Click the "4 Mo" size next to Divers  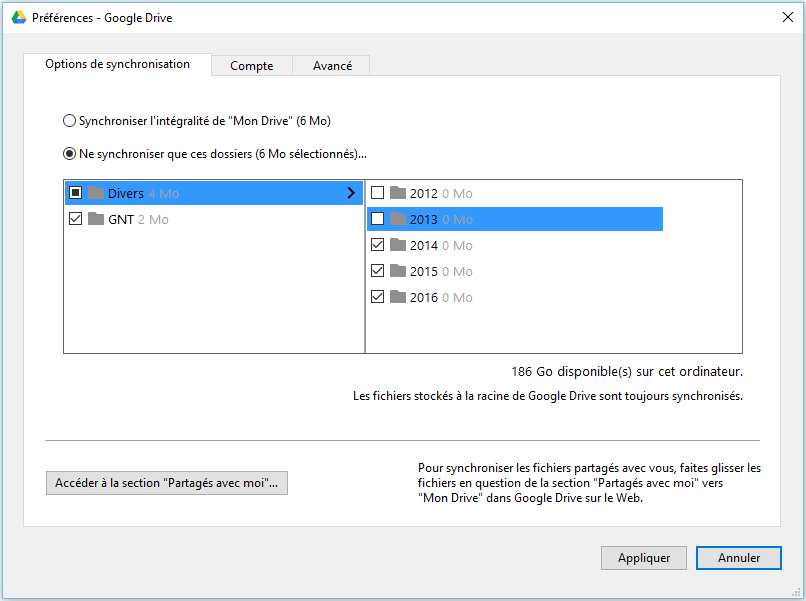coord(163,193)
